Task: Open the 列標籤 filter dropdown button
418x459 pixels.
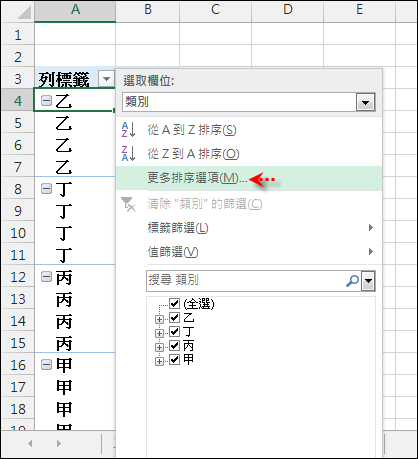Action: pyautogui.click(x=106, y=79)
